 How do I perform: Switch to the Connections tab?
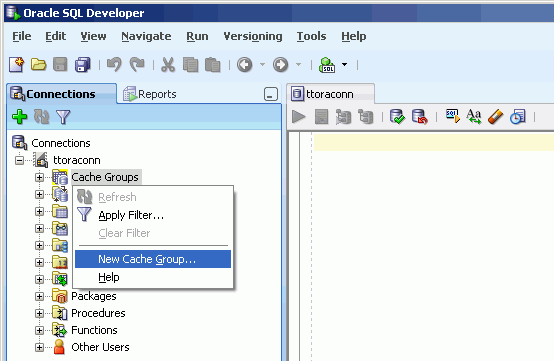pos(61,94)
